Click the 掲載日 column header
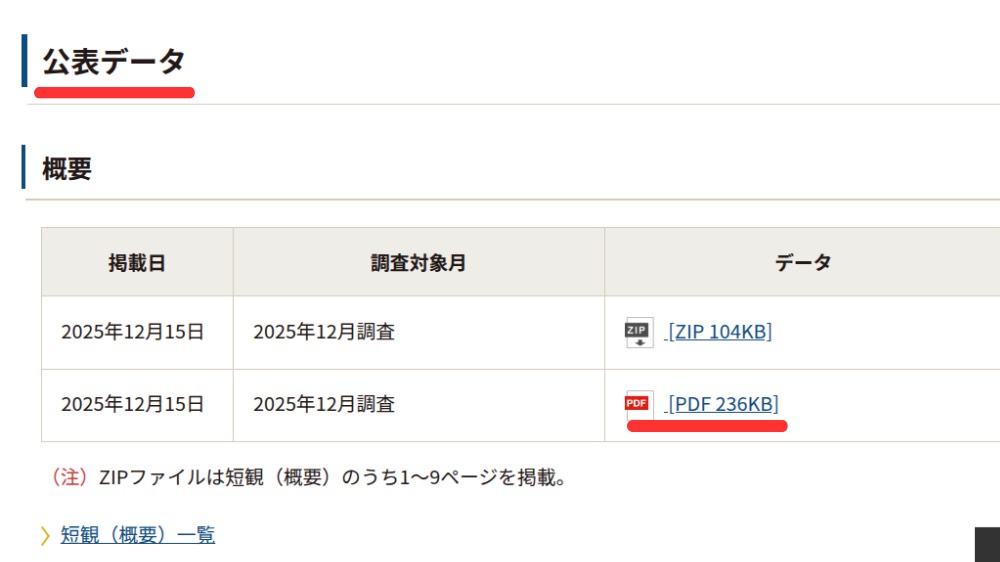Image resolution: width=1000 pixels, height=562 pixels. tap(137, 263)
